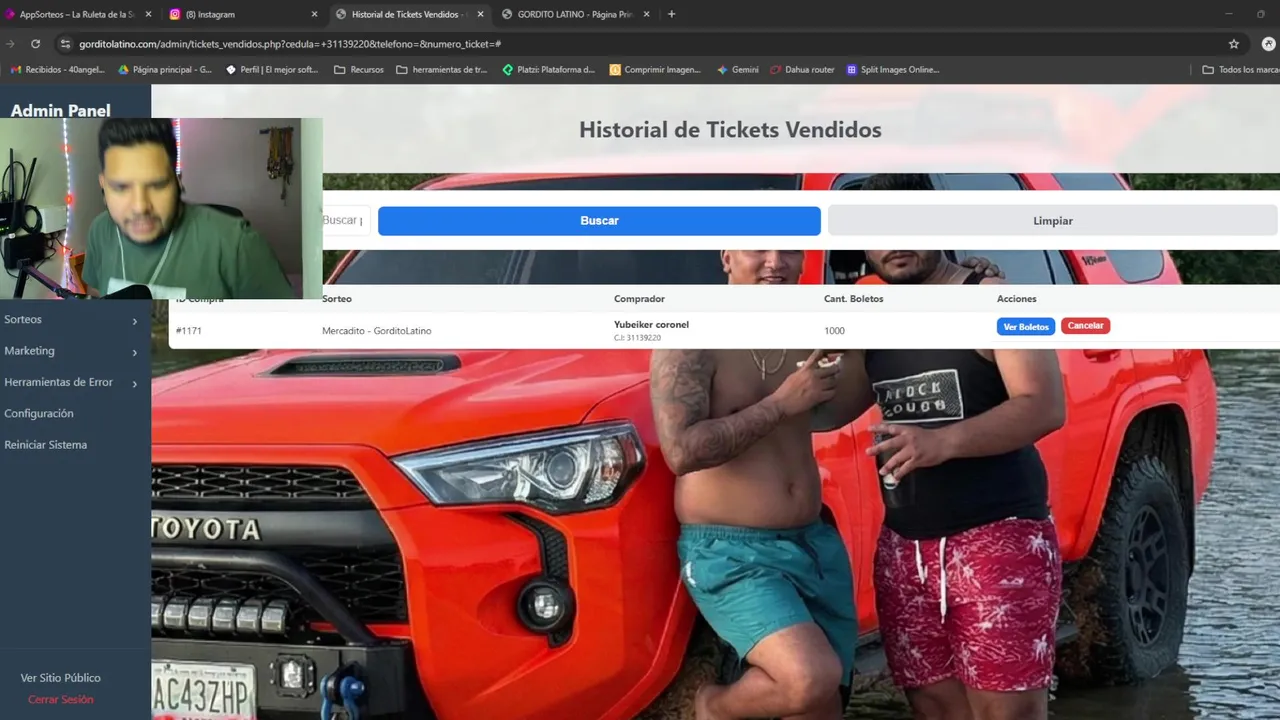Click the Limpiar button
This screenshot has height=720, width=1280.
1052,221
